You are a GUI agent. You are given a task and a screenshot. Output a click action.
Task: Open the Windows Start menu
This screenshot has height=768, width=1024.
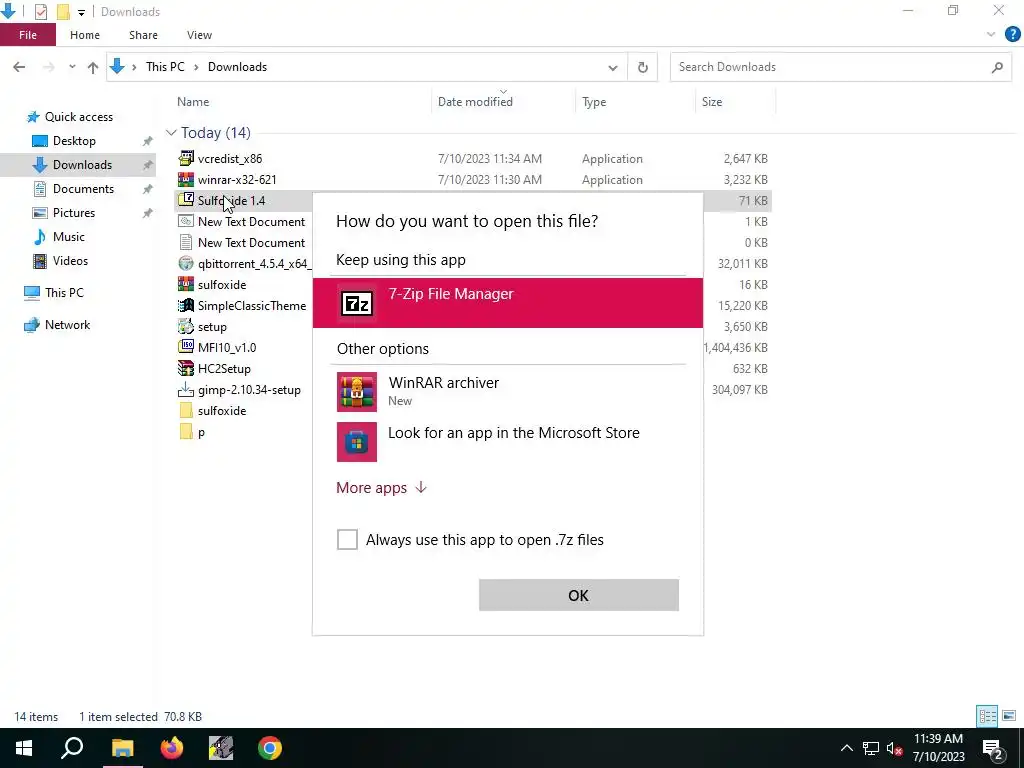(24, 748)
